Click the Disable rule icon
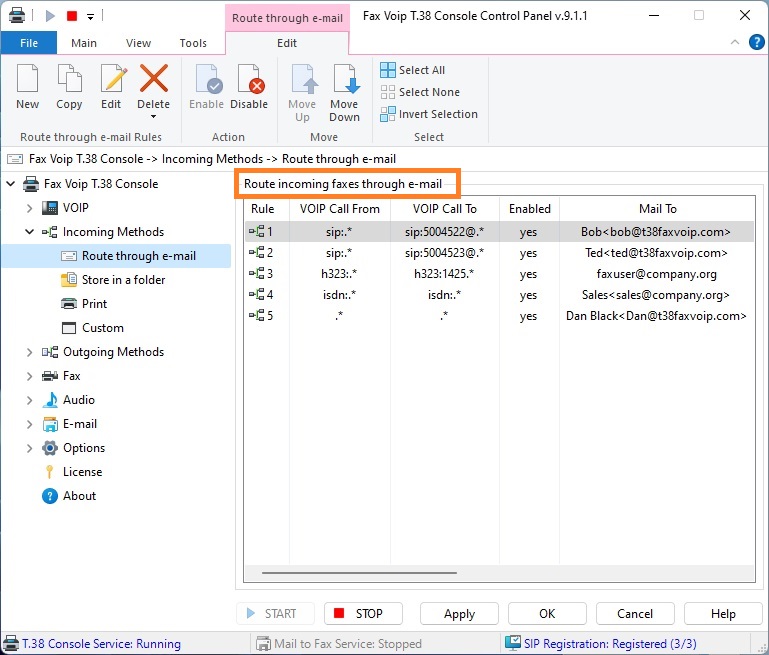 pos(251,78)
